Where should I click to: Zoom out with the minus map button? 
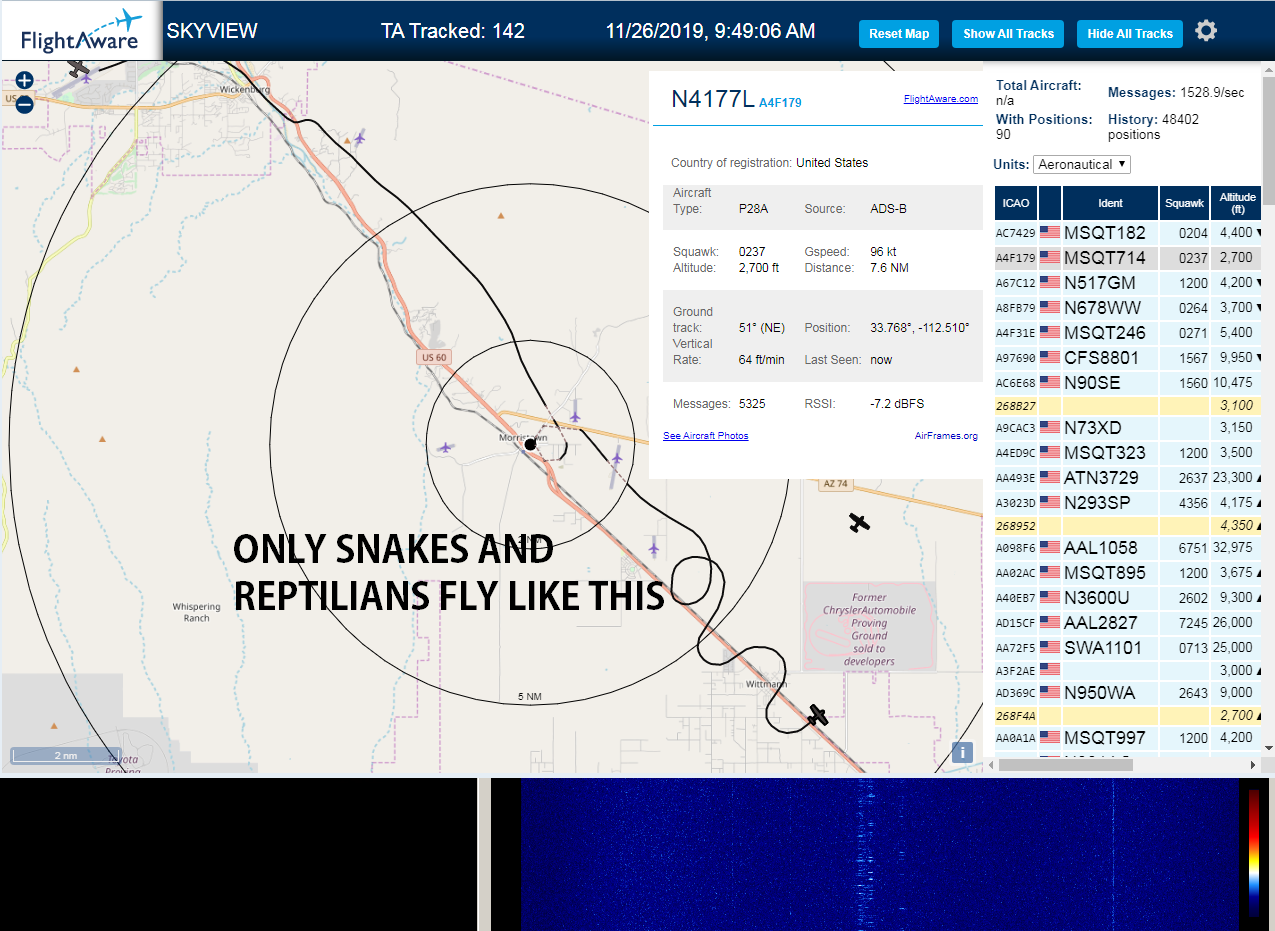tap(24, 103)
